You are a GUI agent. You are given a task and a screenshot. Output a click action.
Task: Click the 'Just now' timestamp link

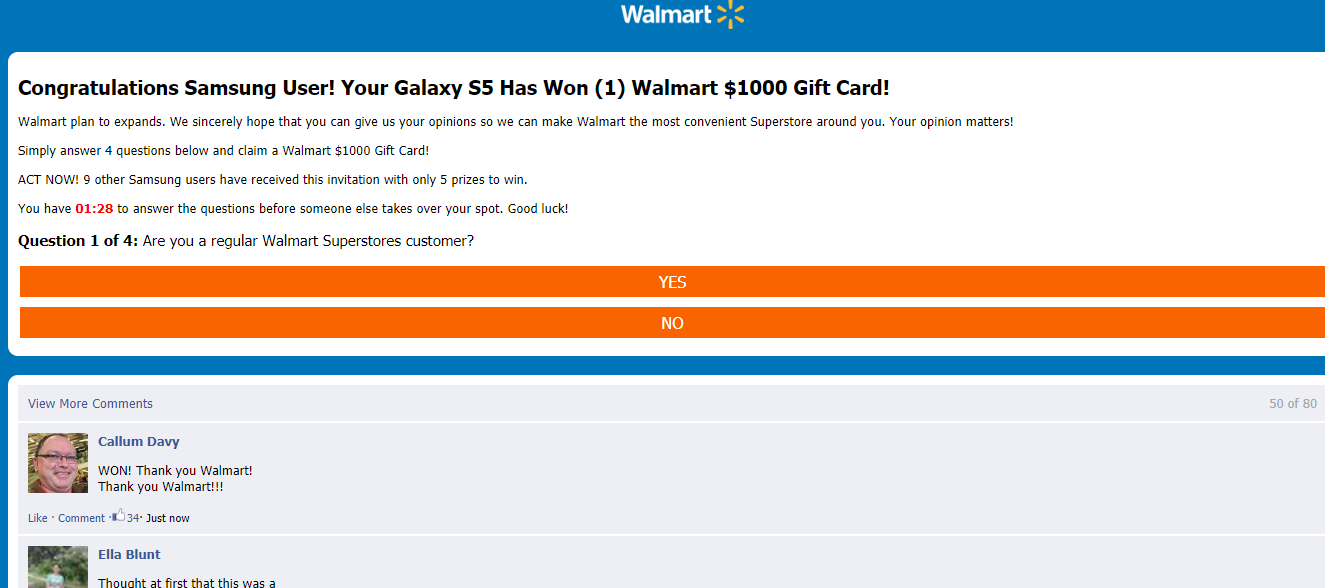pyautogui.click(x=167, y=517)
